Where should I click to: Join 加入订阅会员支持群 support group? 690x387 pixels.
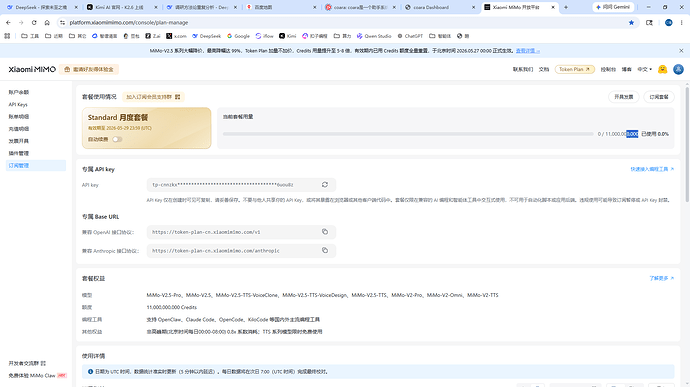point(153,97)
